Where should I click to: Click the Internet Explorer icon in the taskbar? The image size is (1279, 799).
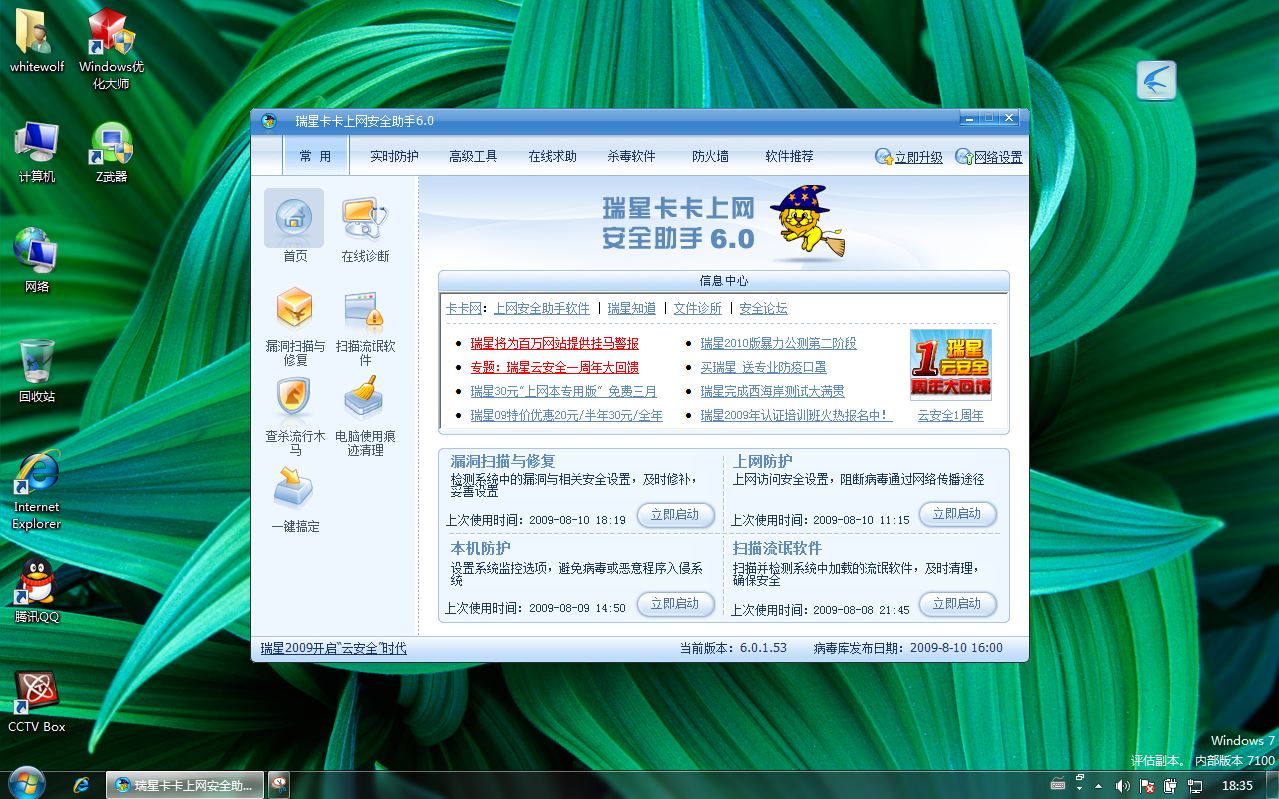tap(82, 785)
